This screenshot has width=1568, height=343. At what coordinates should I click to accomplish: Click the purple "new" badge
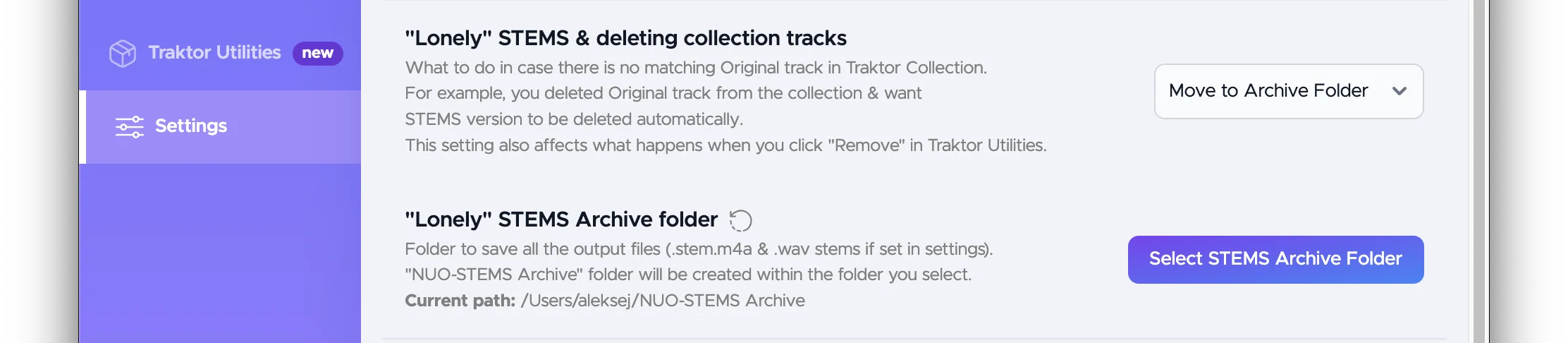point(318,53)
